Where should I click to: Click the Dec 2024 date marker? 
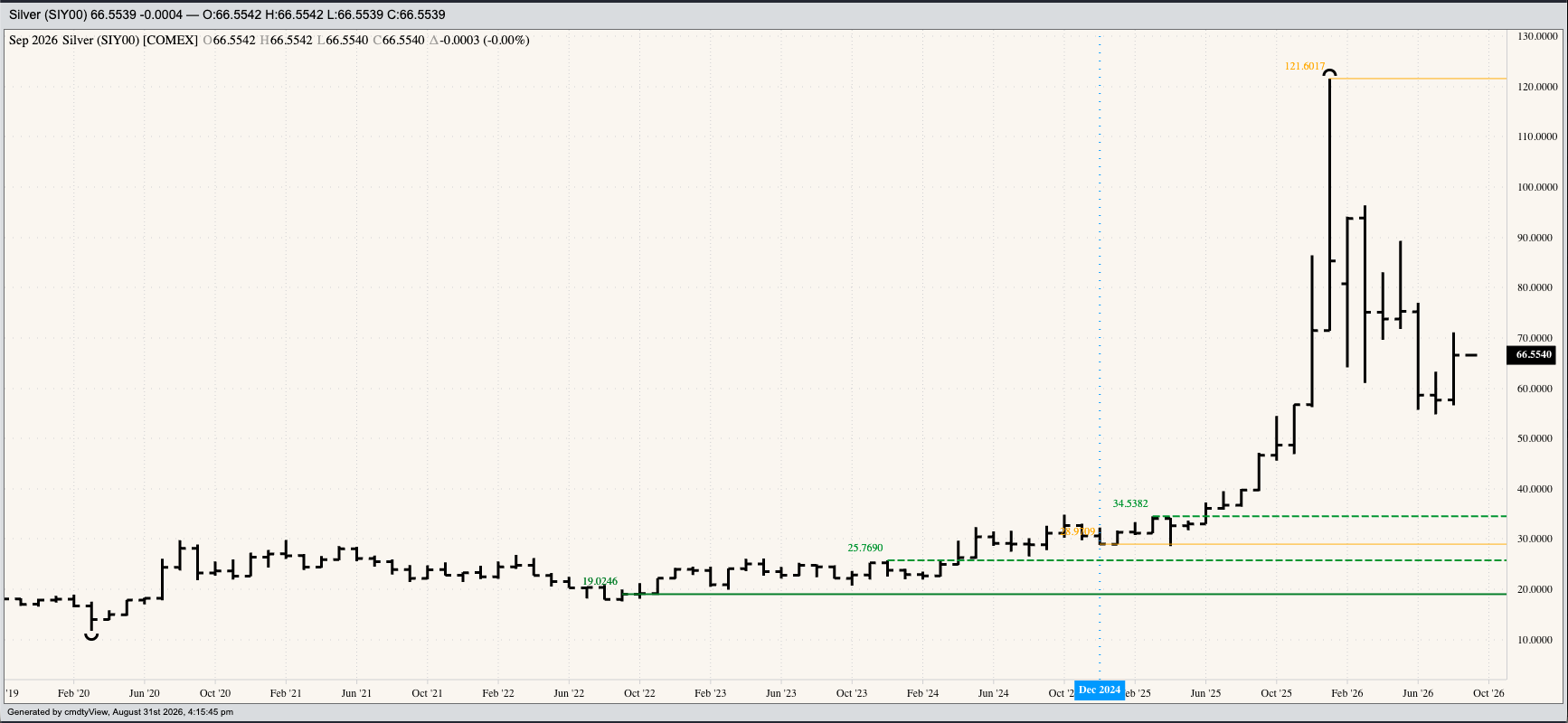point(1100,690)
